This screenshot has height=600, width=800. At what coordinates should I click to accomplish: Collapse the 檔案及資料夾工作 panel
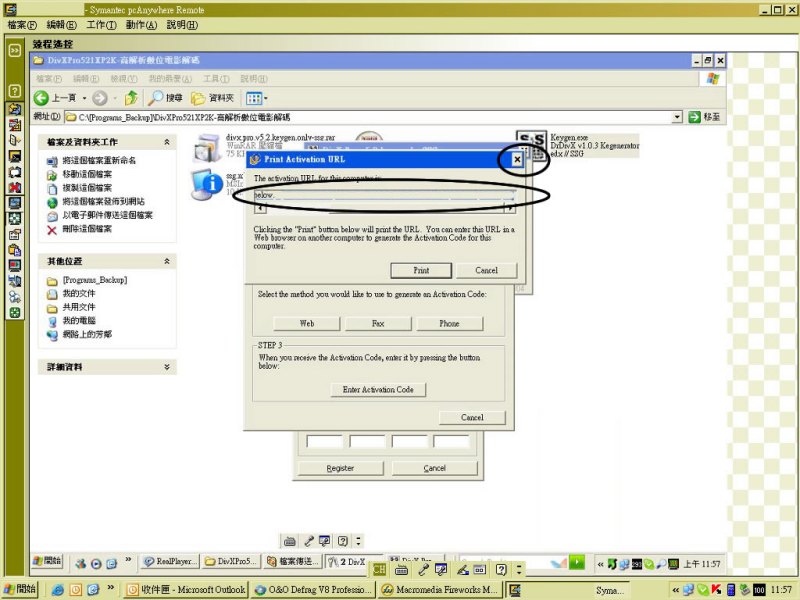coord(167,143)
